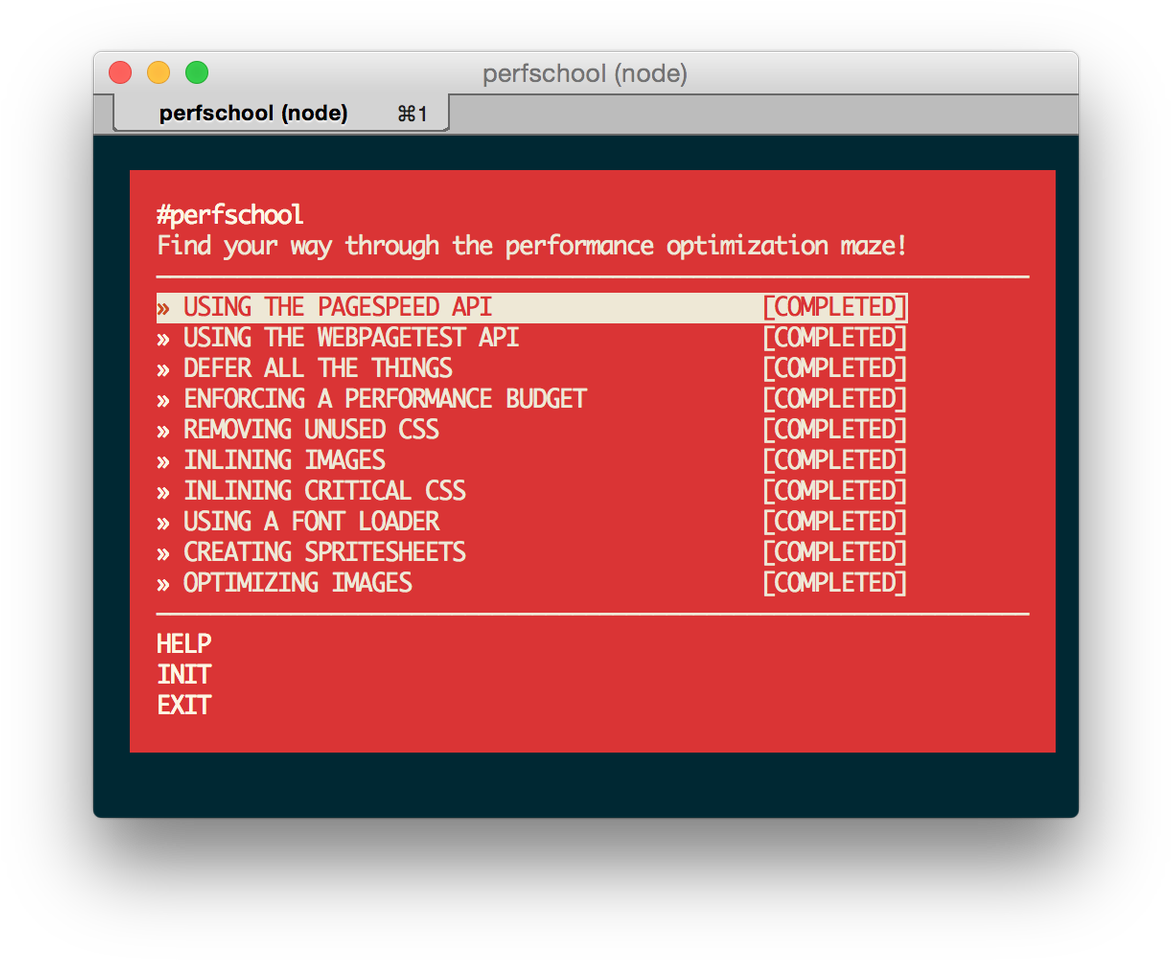Minimize the terminal with yellow button
This screenshot has height=960, width=1171.
tap(158, 72)
